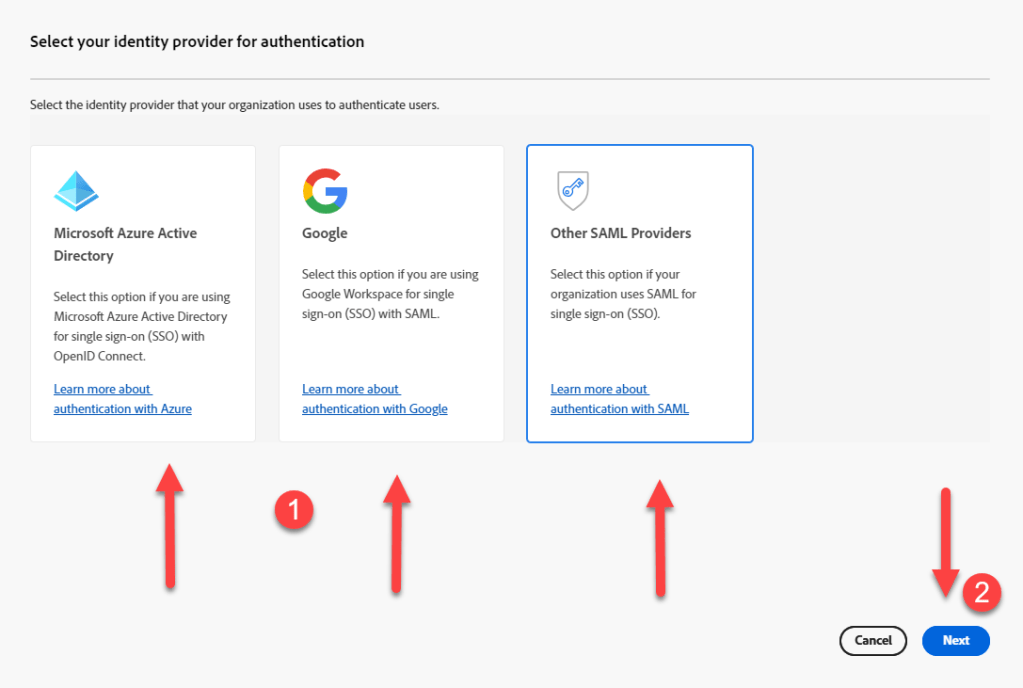Select the Microsoft Azure Active Directory title

[x=125, y=244]
